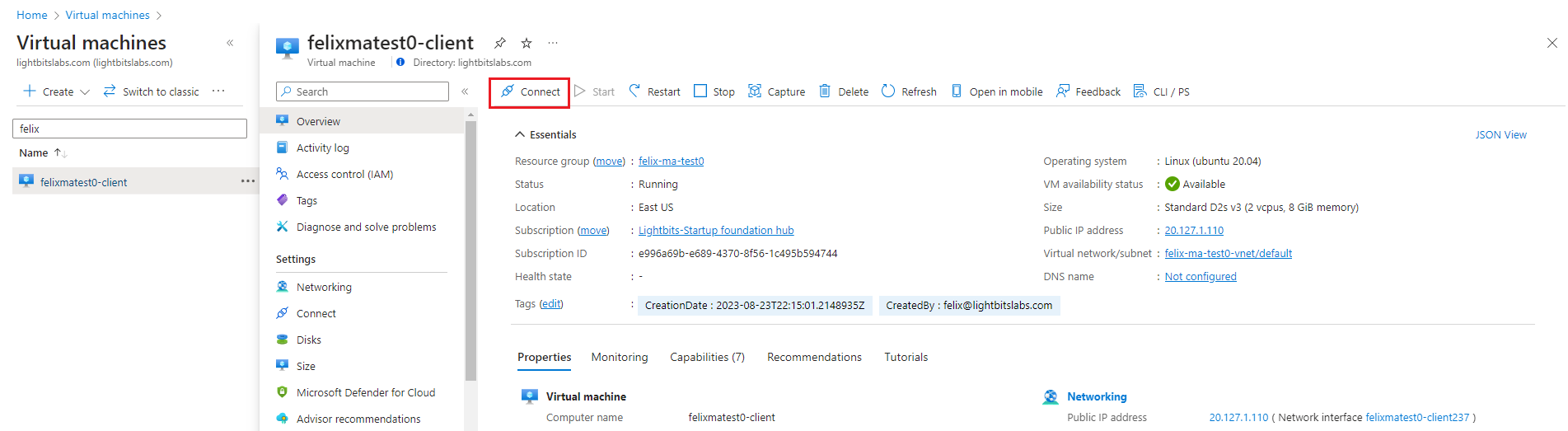
Task: Click edit link next to Tags
Action: point(551,303)
